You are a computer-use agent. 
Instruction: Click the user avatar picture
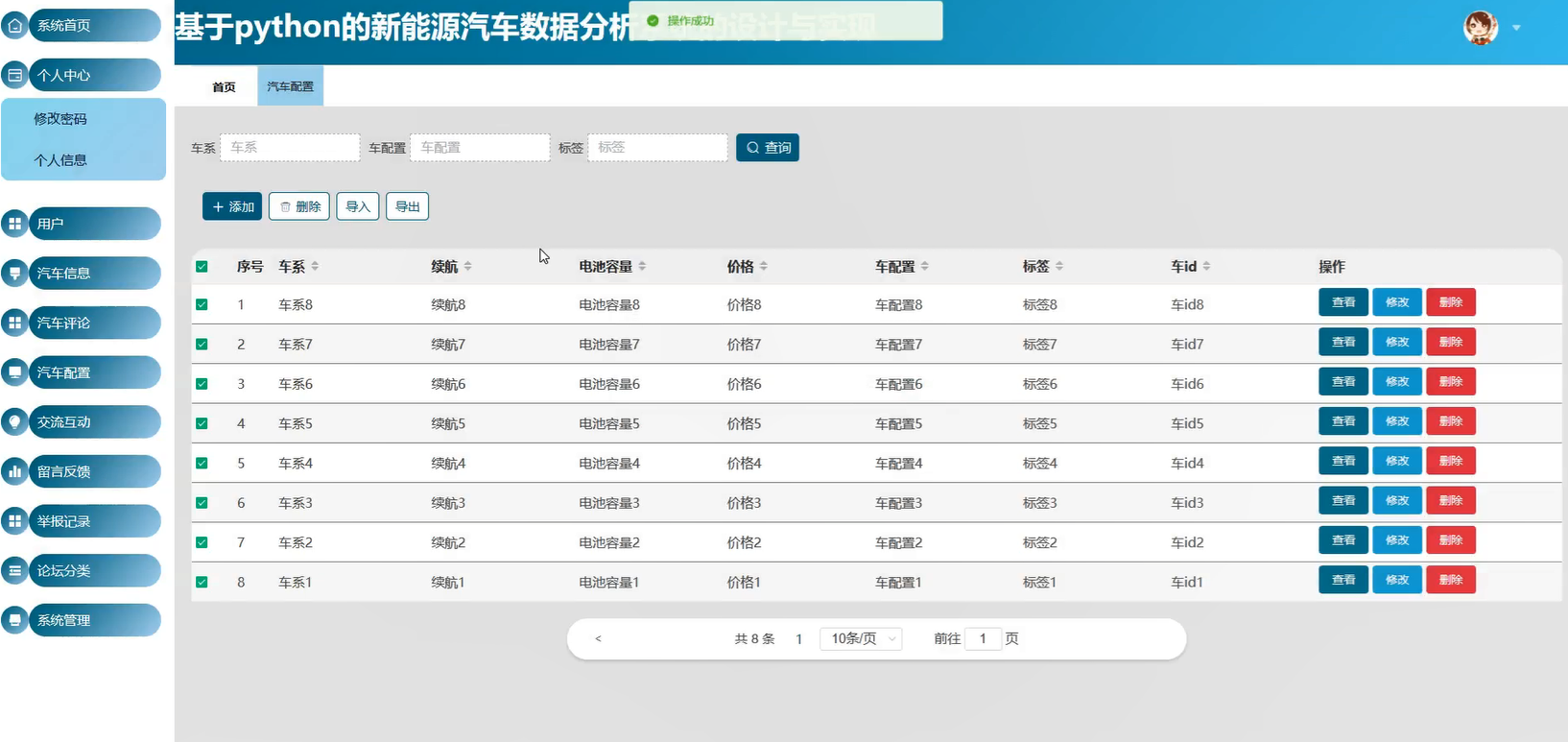[x=1481, y=28]
